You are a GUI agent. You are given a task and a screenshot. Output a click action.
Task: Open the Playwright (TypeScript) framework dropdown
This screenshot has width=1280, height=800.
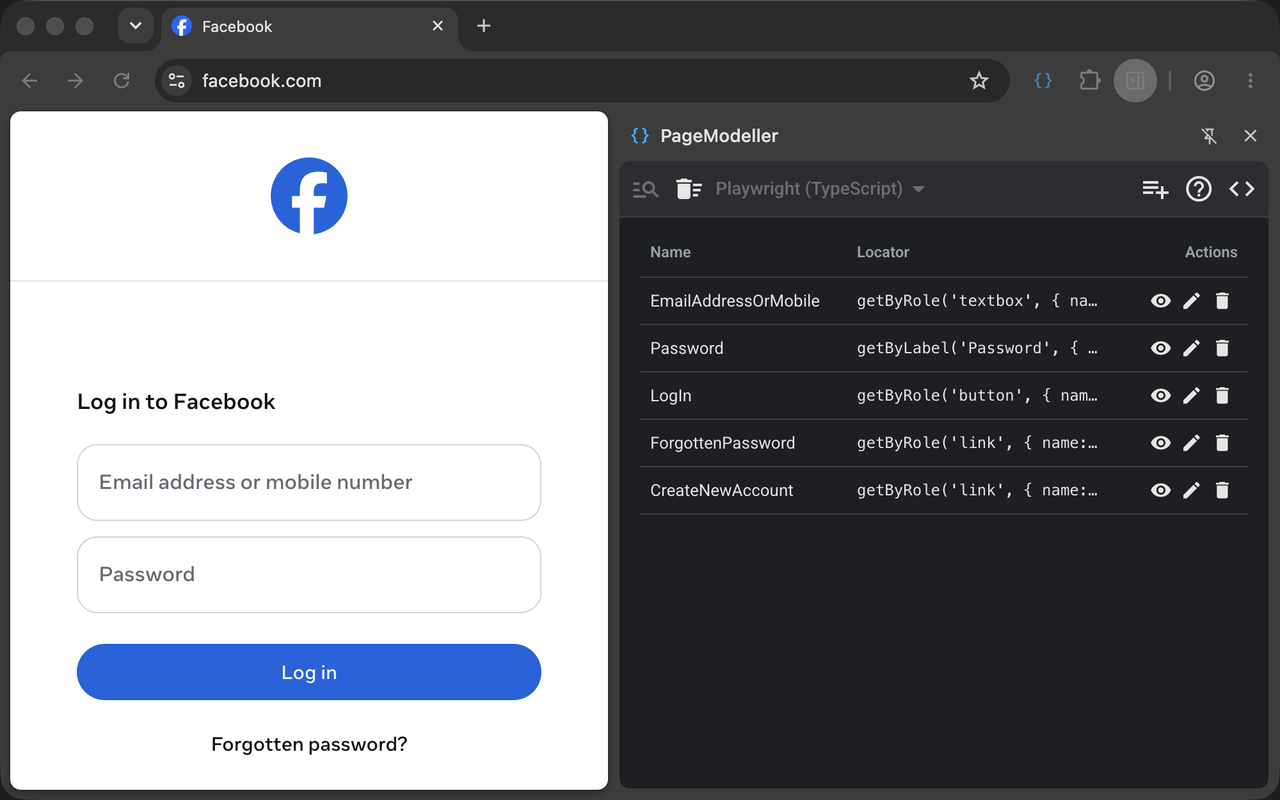tap(820, 189)
